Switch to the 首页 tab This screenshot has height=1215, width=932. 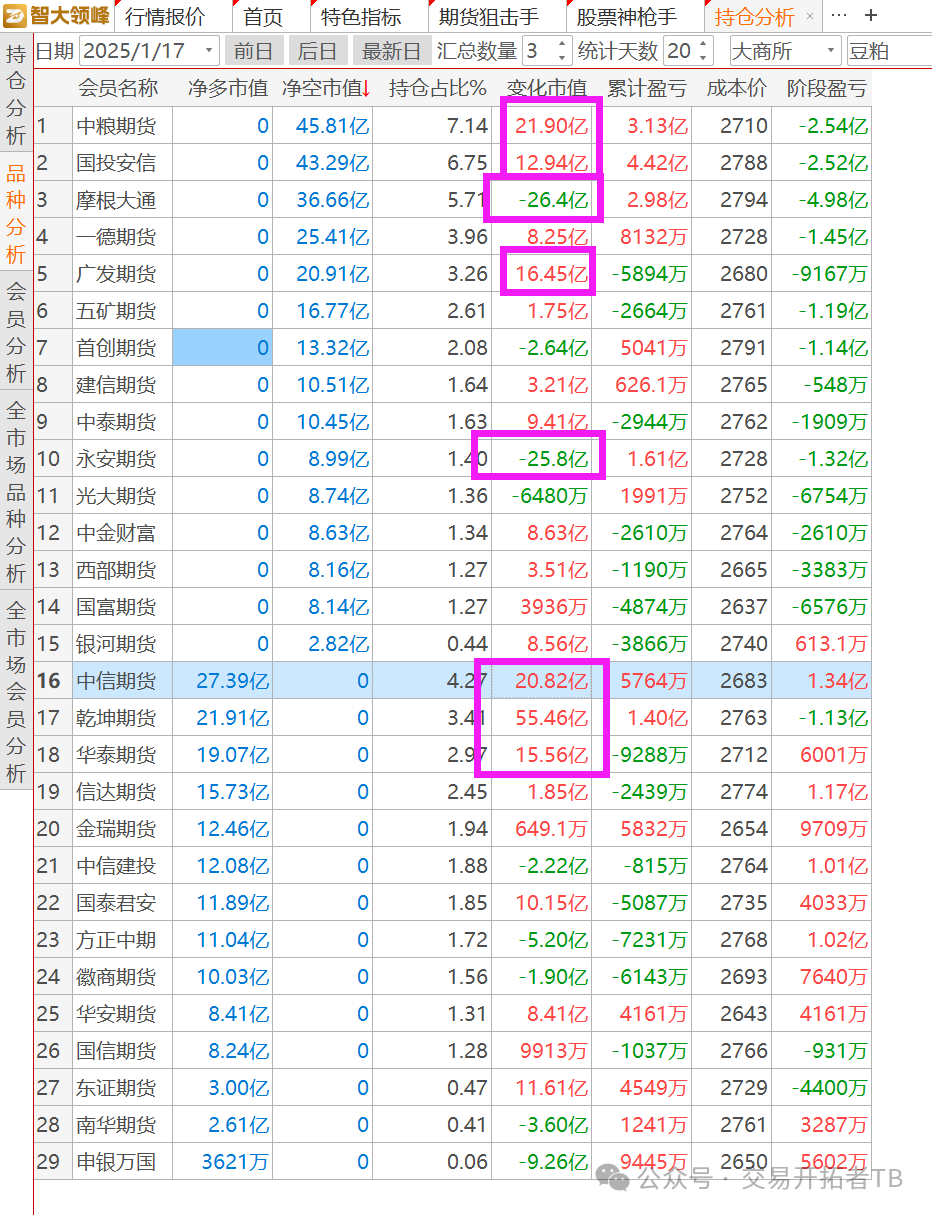point(263,17)
